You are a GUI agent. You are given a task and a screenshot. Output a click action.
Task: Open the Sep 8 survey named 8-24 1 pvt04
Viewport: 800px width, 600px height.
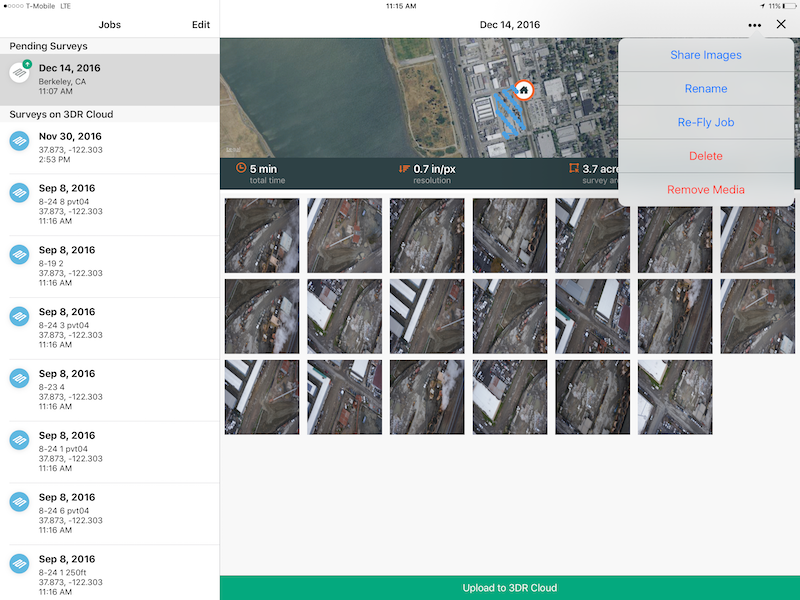pos(110,452)
